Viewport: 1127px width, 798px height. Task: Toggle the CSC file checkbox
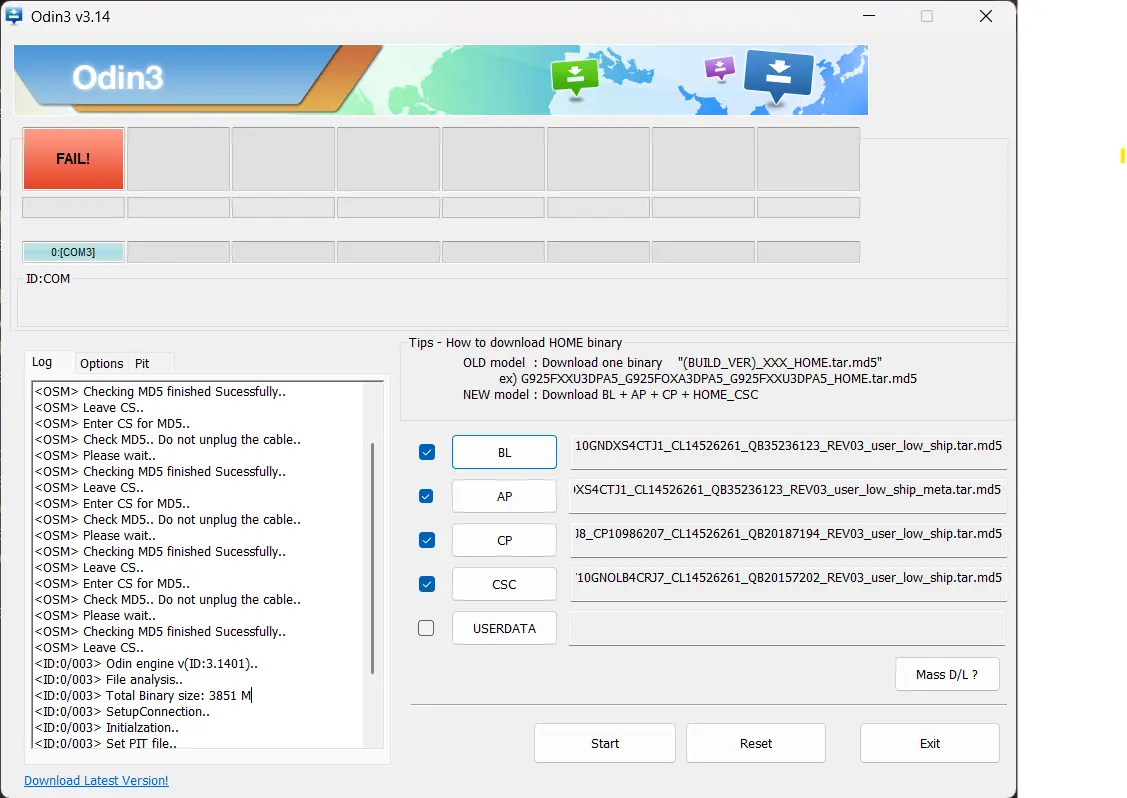tap(426, 584)
